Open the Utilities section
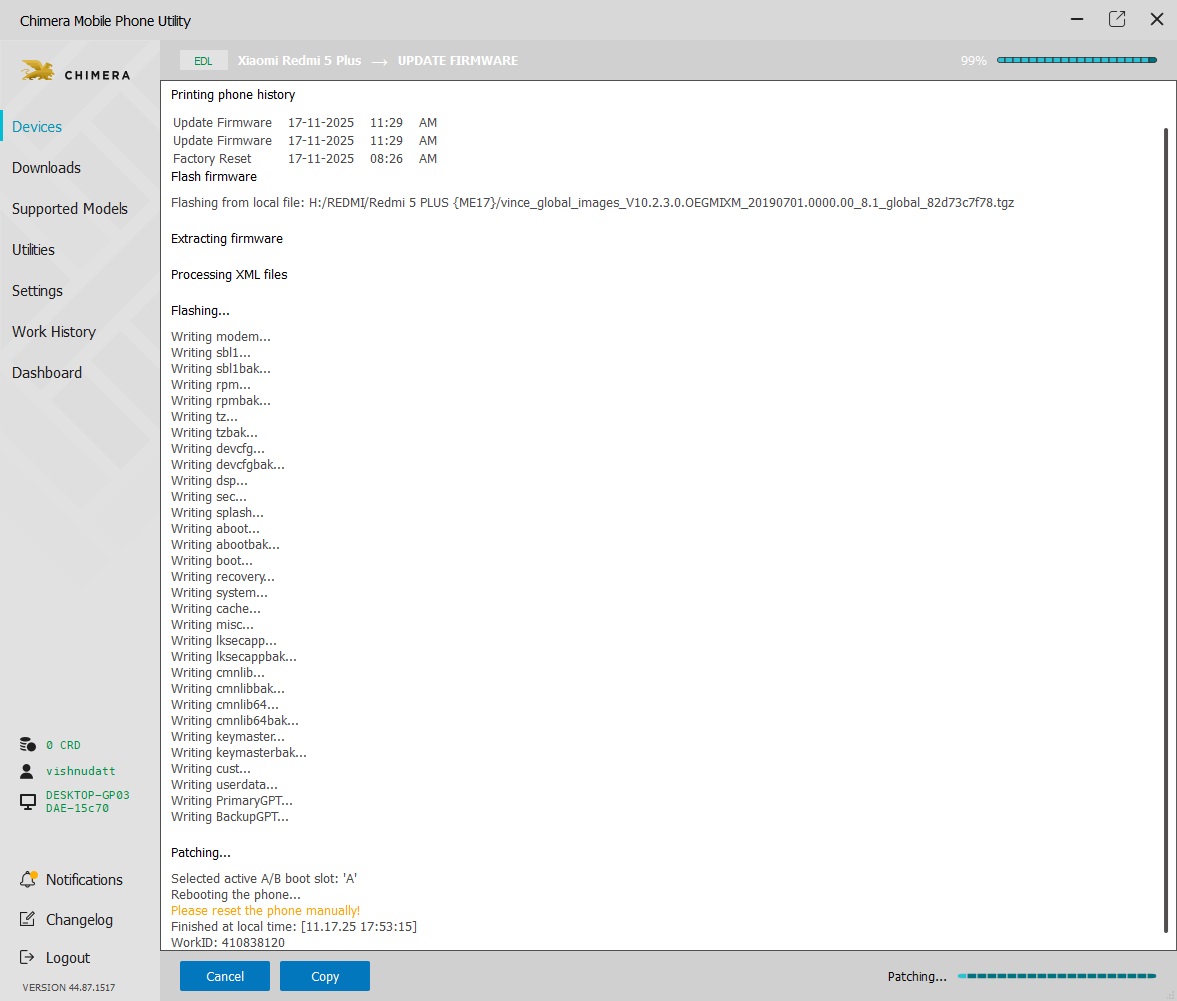 pos(33,250)
